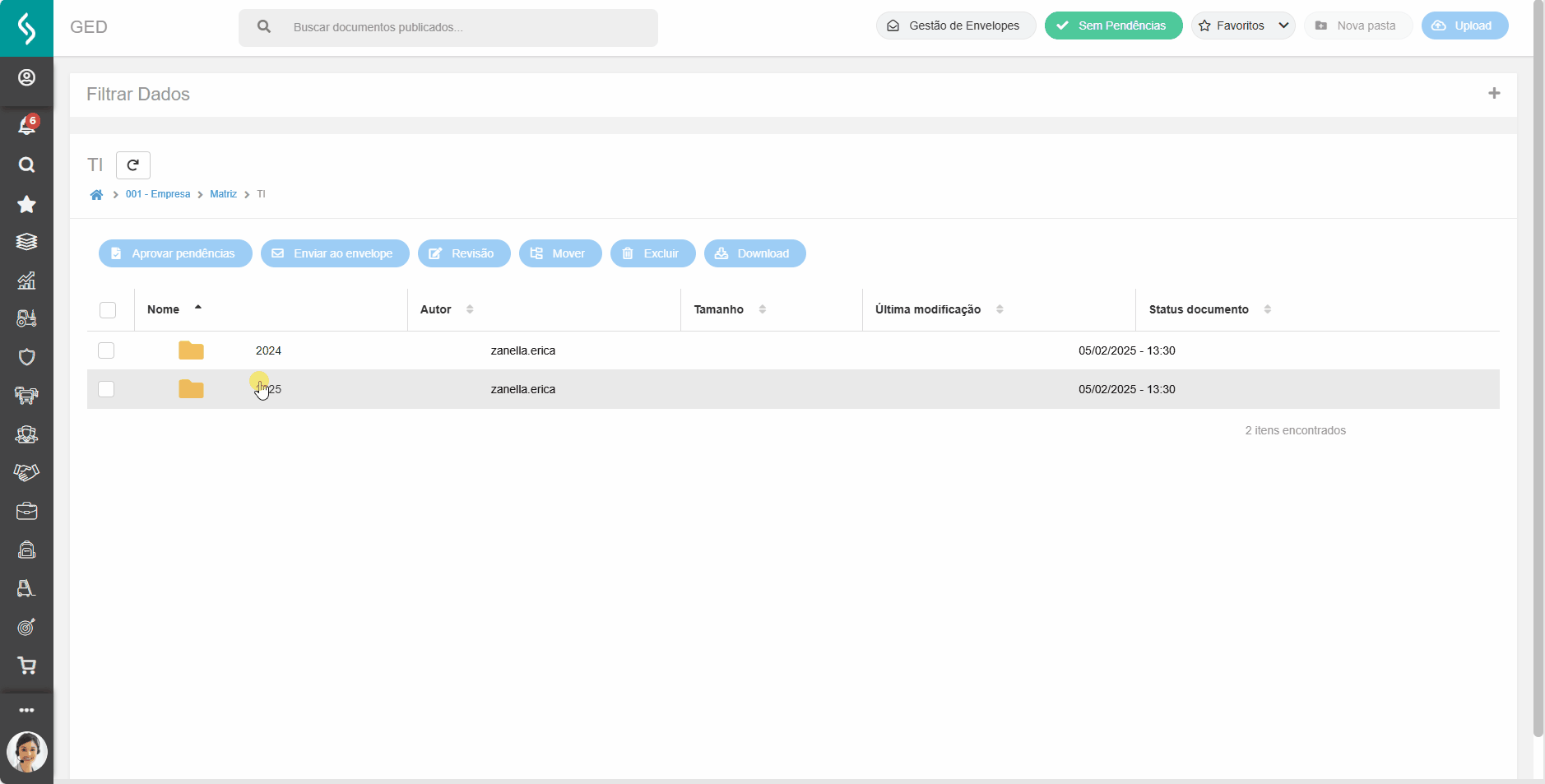Open the handshake icon in sidebar
The height and width of the screenshot is (784, 1545).
click(26, 472)
